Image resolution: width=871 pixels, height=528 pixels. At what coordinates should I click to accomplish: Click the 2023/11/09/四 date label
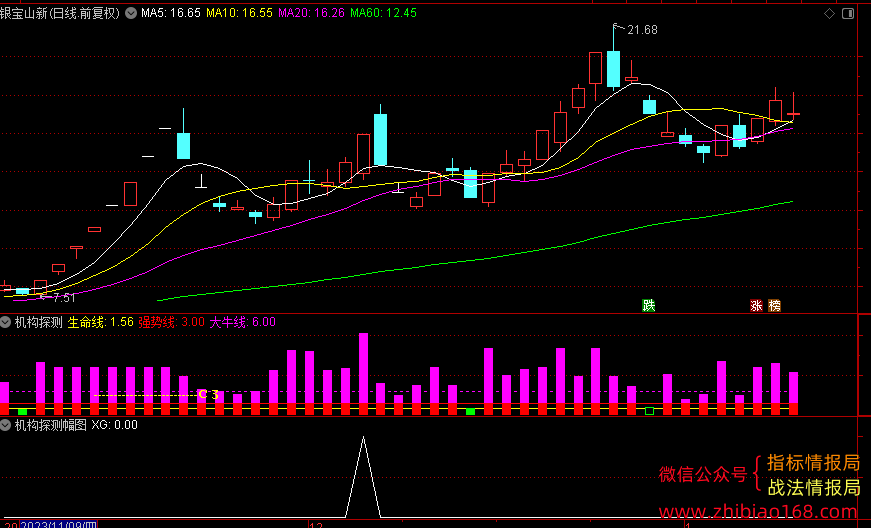click(58, 524)
